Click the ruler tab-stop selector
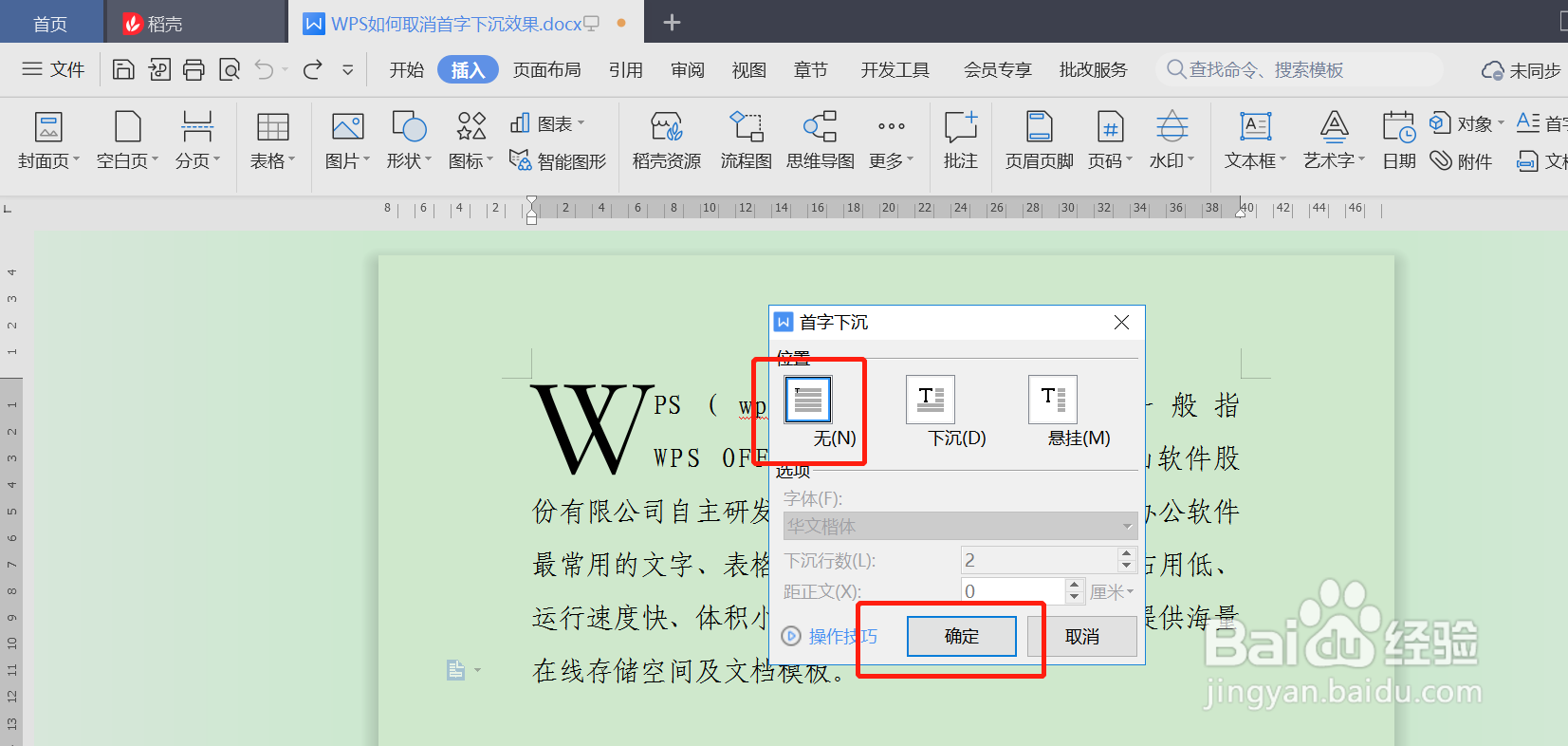Screen dimensions: 1568x746 [x=8, y=209]
